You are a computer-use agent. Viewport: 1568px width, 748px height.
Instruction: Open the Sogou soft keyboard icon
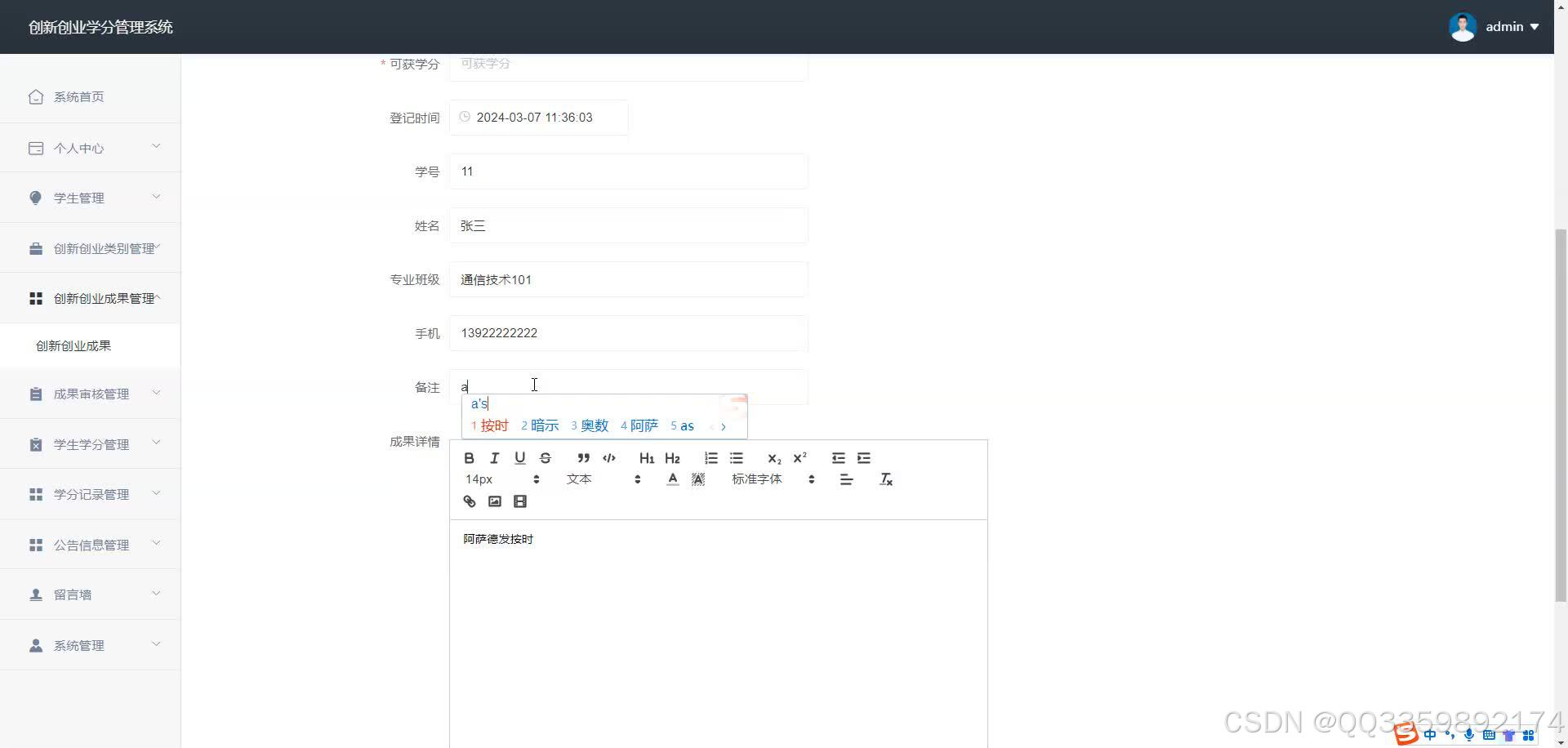point(1489,735)
